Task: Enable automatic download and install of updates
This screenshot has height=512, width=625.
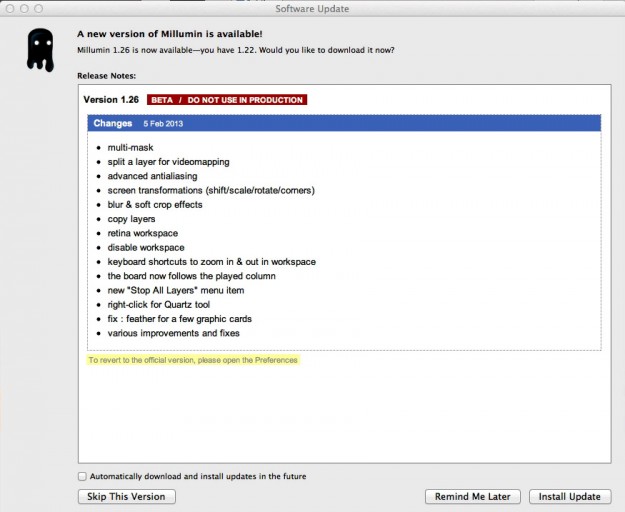Action: (82, 476)
